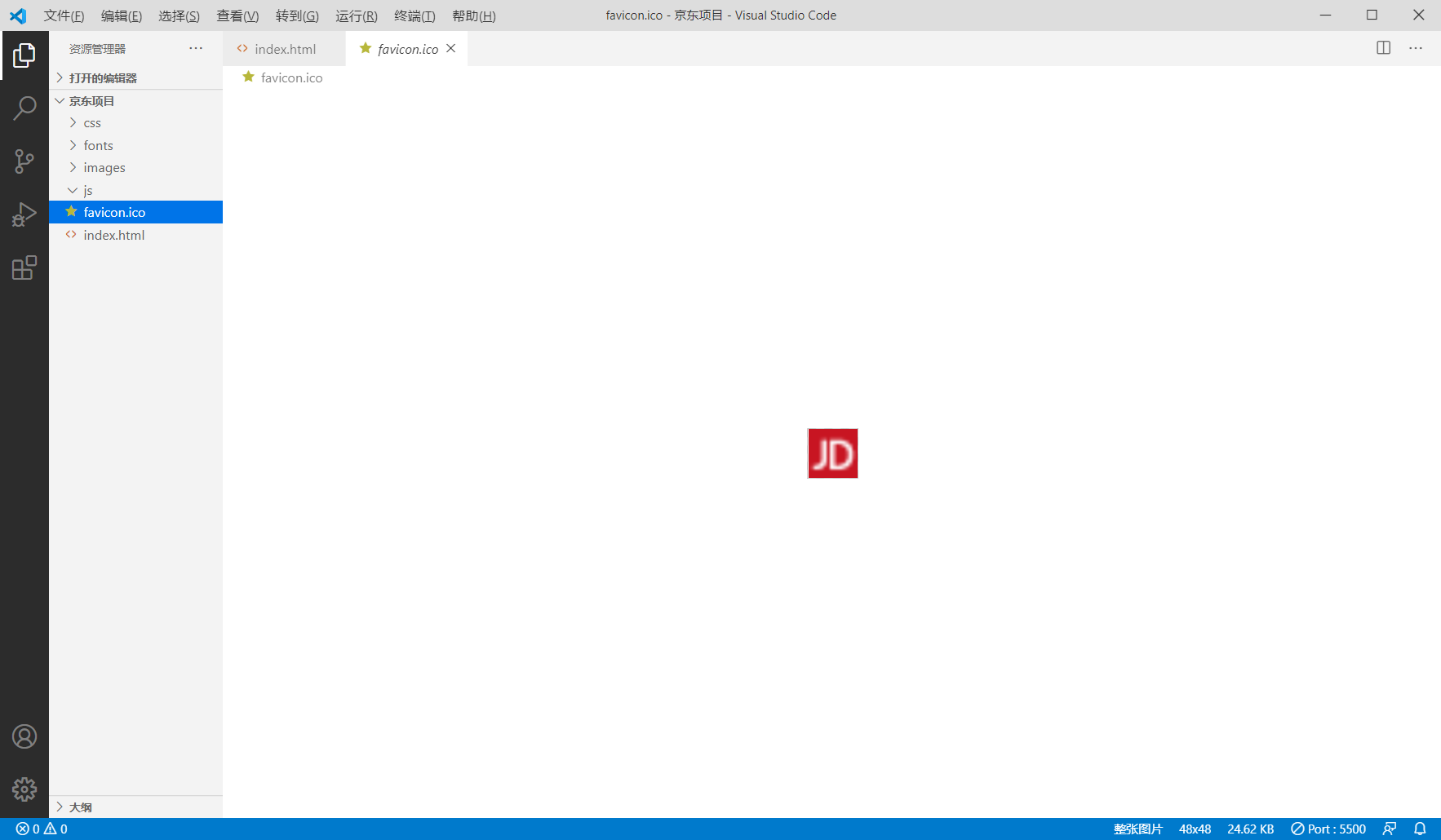Click the 24.62 KB file size status
This screenshot has width=1441, height=840.
pos(1250,829)
